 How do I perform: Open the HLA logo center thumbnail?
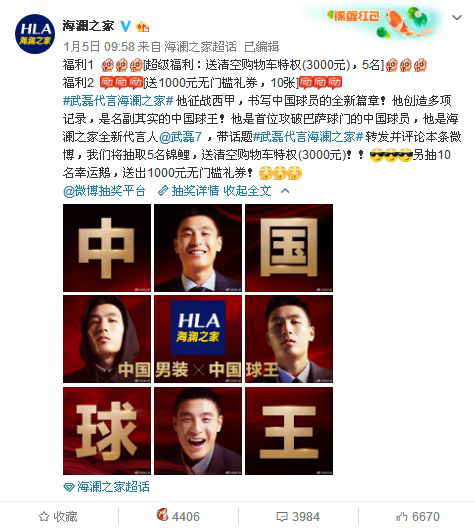click(198, 339)
